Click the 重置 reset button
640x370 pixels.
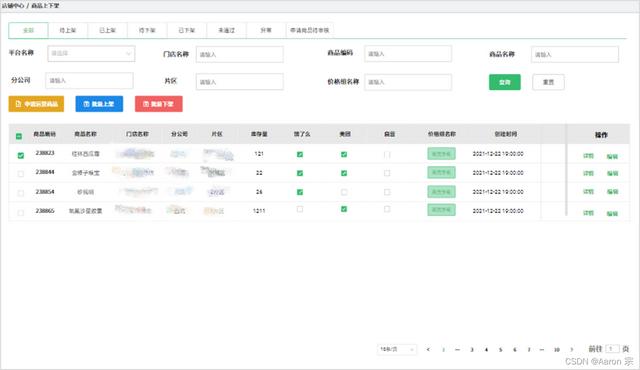click(548, 82)
